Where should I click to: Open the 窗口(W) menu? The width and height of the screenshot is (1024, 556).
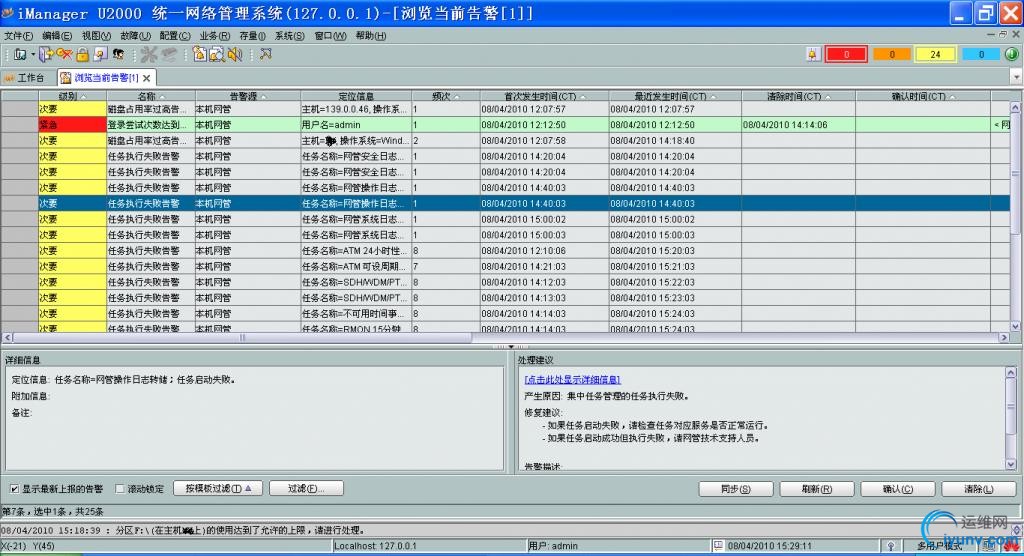coord(330,36)
